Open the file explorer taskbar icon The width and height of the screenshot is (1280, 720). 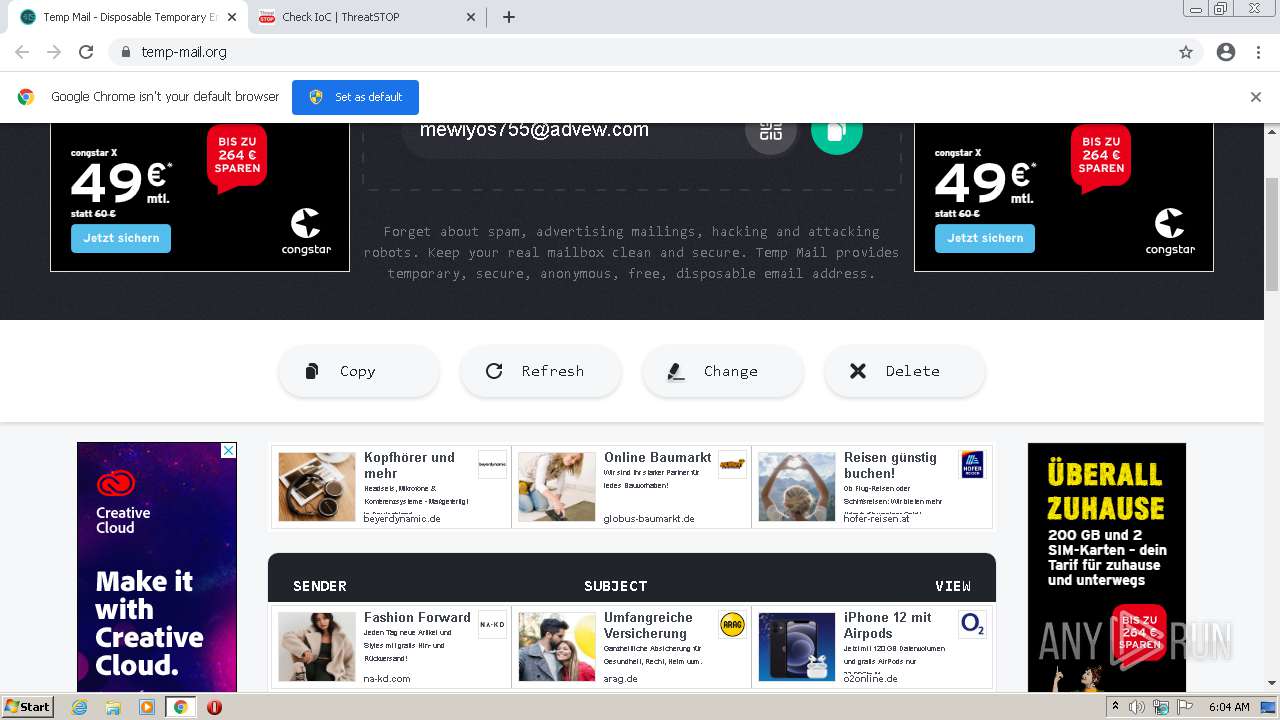(113, 707)
